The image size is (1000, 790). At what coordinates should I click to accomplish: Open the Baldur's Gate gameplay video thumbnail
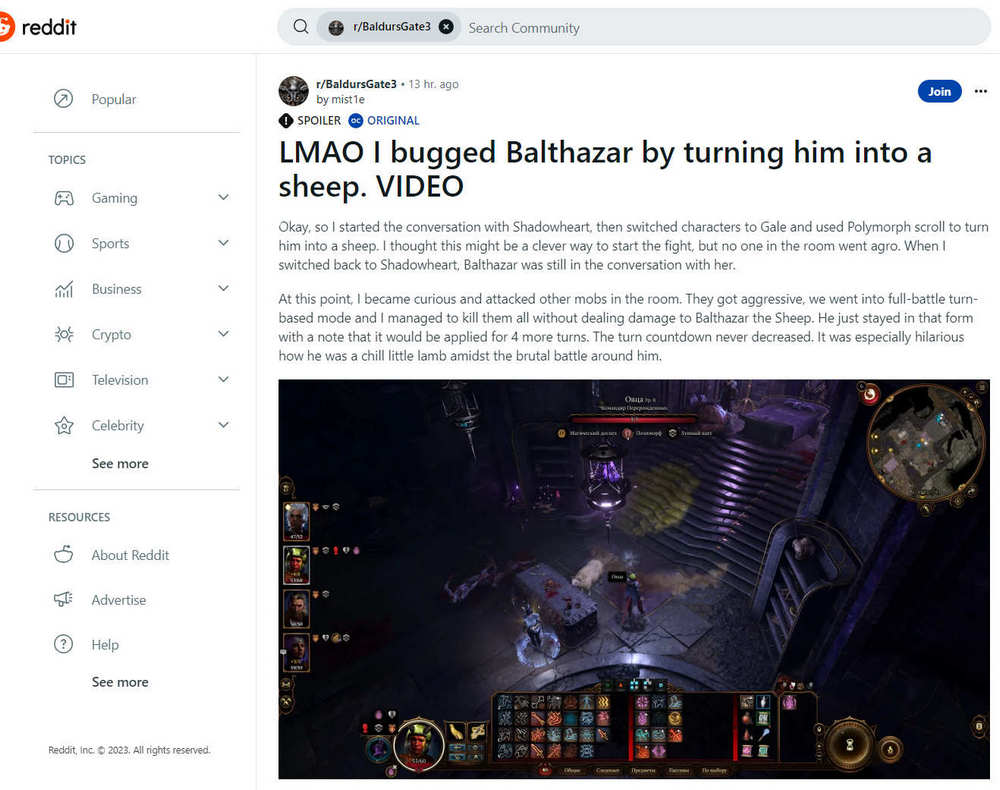pos(633,579)
